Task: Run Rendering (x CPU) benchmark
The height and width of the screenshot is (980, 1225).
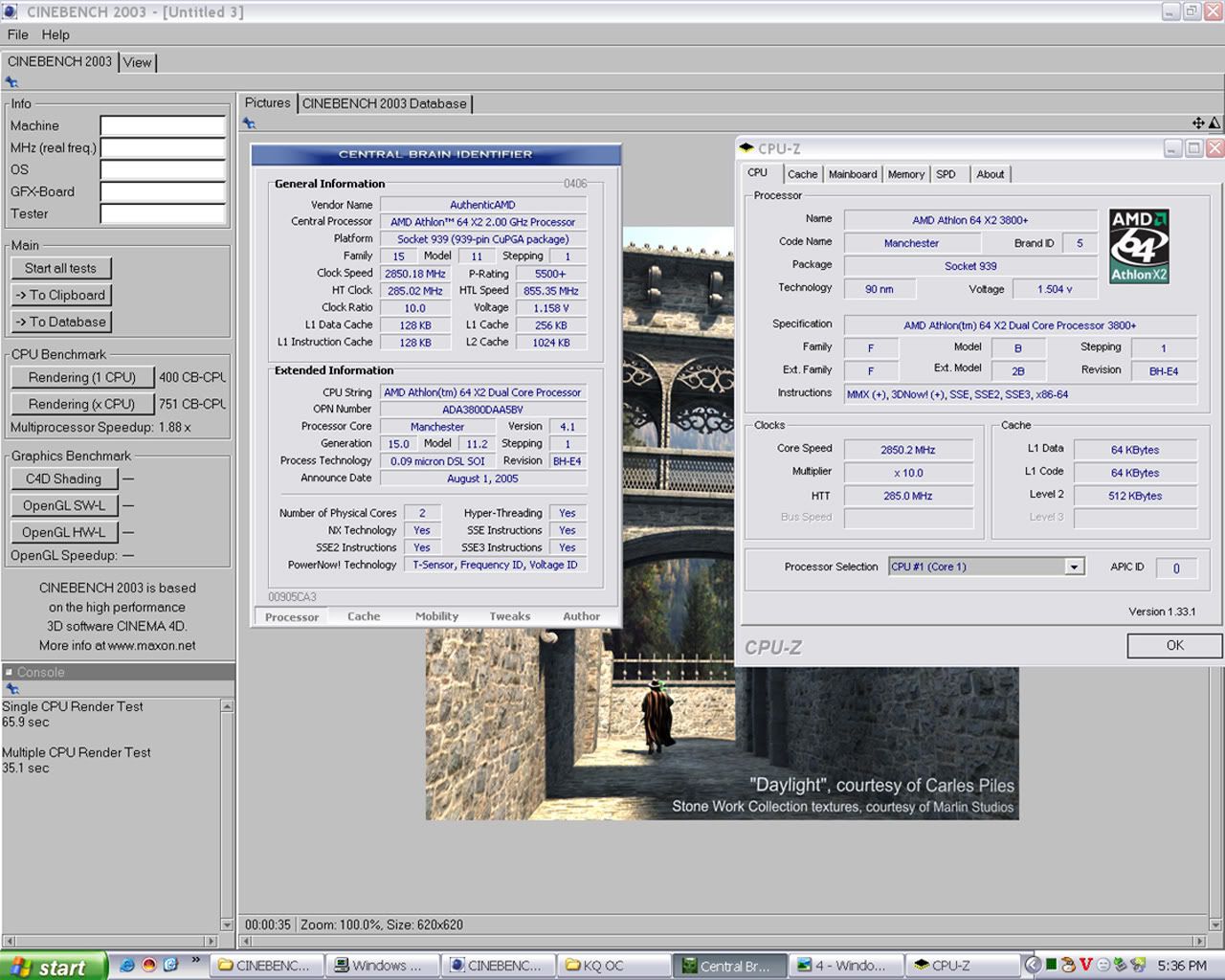Action: 82,404
